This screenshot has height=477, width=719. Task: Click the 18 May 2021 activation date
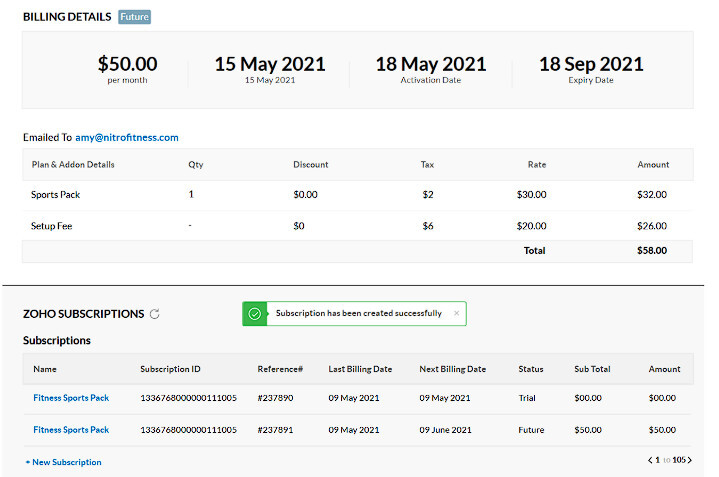click(x=431, y=64)
